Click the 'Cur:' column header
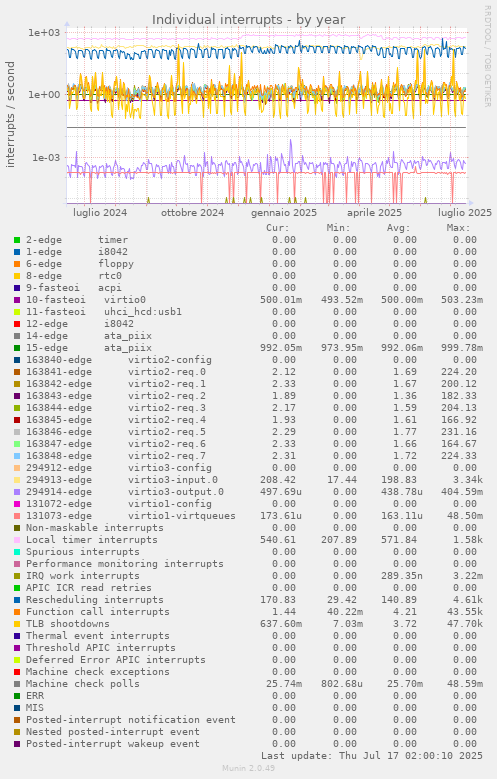This screenshot has height=779, width=497. pos(277,228)
